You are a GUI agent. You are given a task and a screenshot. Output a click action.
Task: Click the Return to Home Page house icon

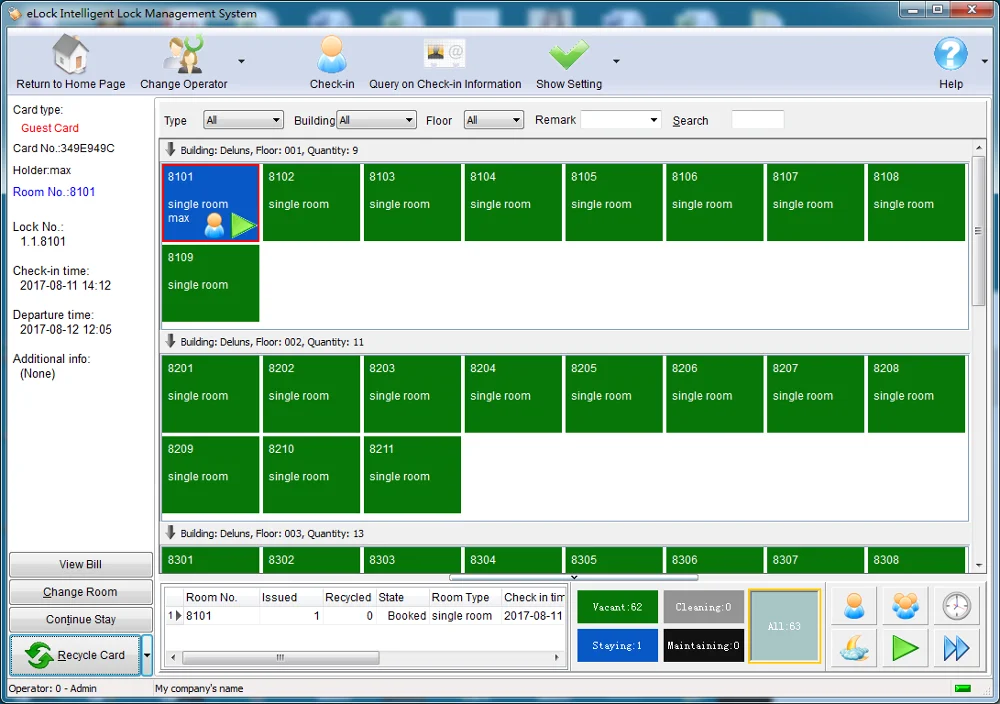click(x=70, y=55)
